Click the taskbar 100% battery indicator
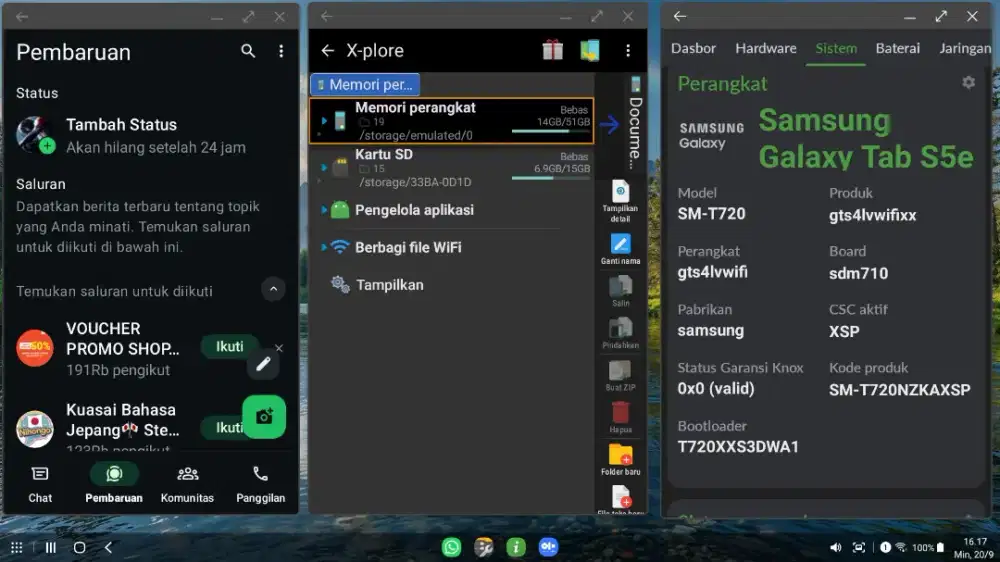Image resolution: width=1000 pixels, height=562 pixels. [928, 547]
